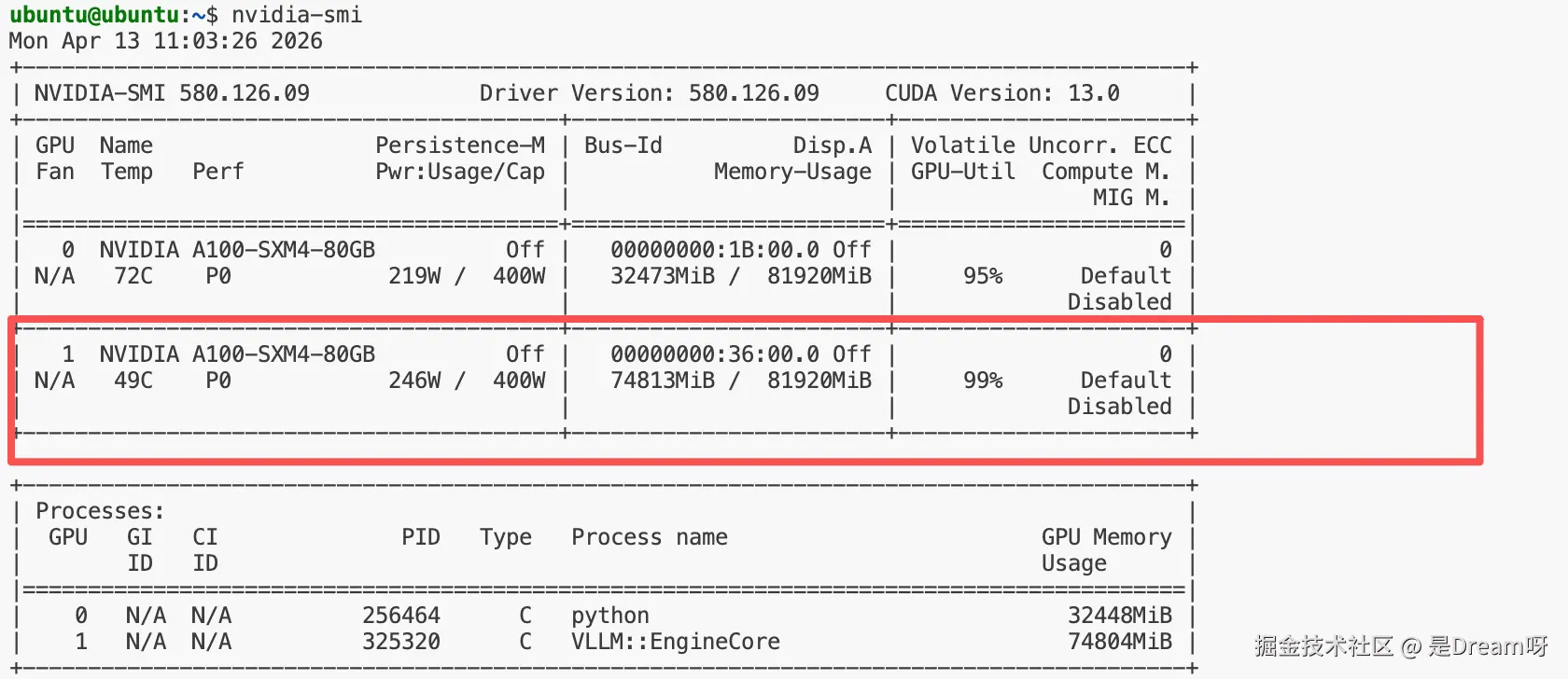Click the 74804MiB process memory value
This screenshot has width=1568, height=679.
(1119, 642)
